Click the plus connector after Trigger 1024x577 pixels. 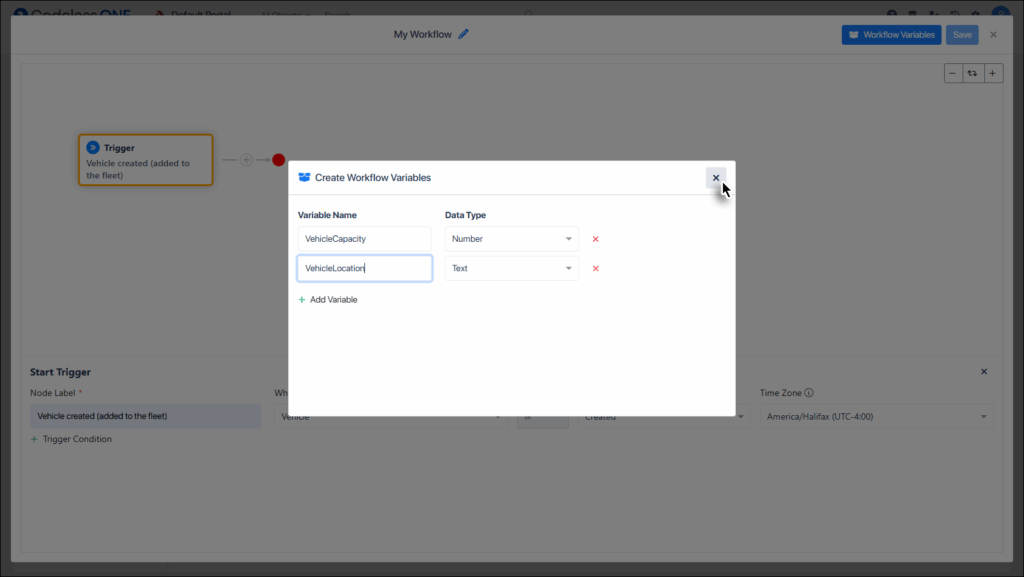coord(246,160)
